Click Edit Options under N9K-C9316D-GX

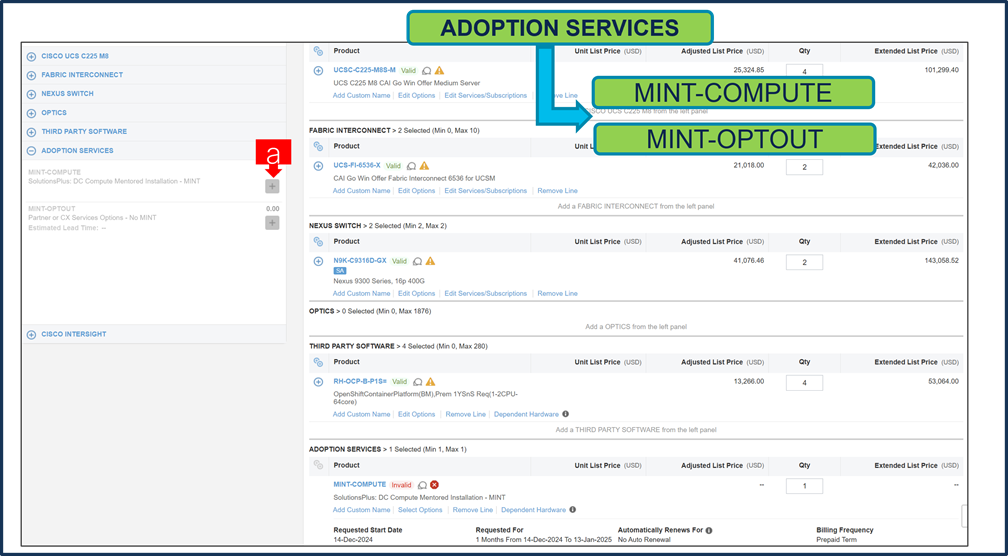(417, 293)
